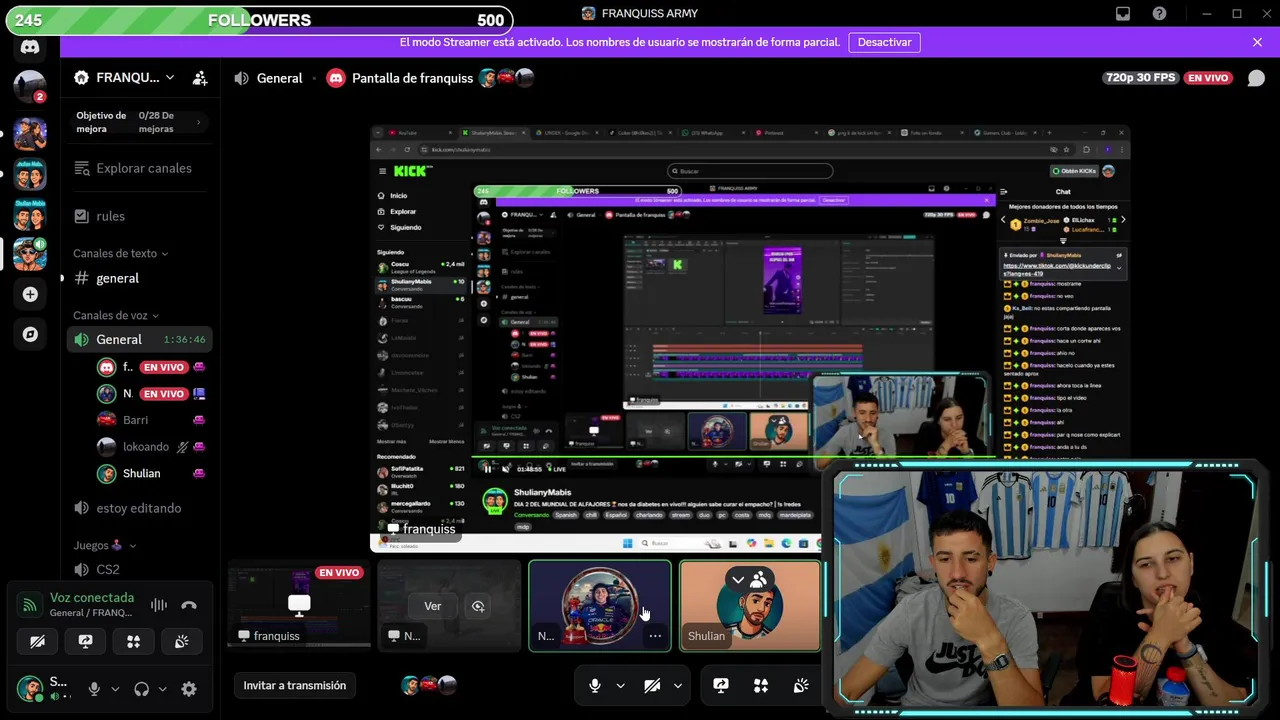Image resolution: width=1280 pixels, height=720 pixels.
Task: Share your screen from voice panel
Action: (x=85, y=641)
